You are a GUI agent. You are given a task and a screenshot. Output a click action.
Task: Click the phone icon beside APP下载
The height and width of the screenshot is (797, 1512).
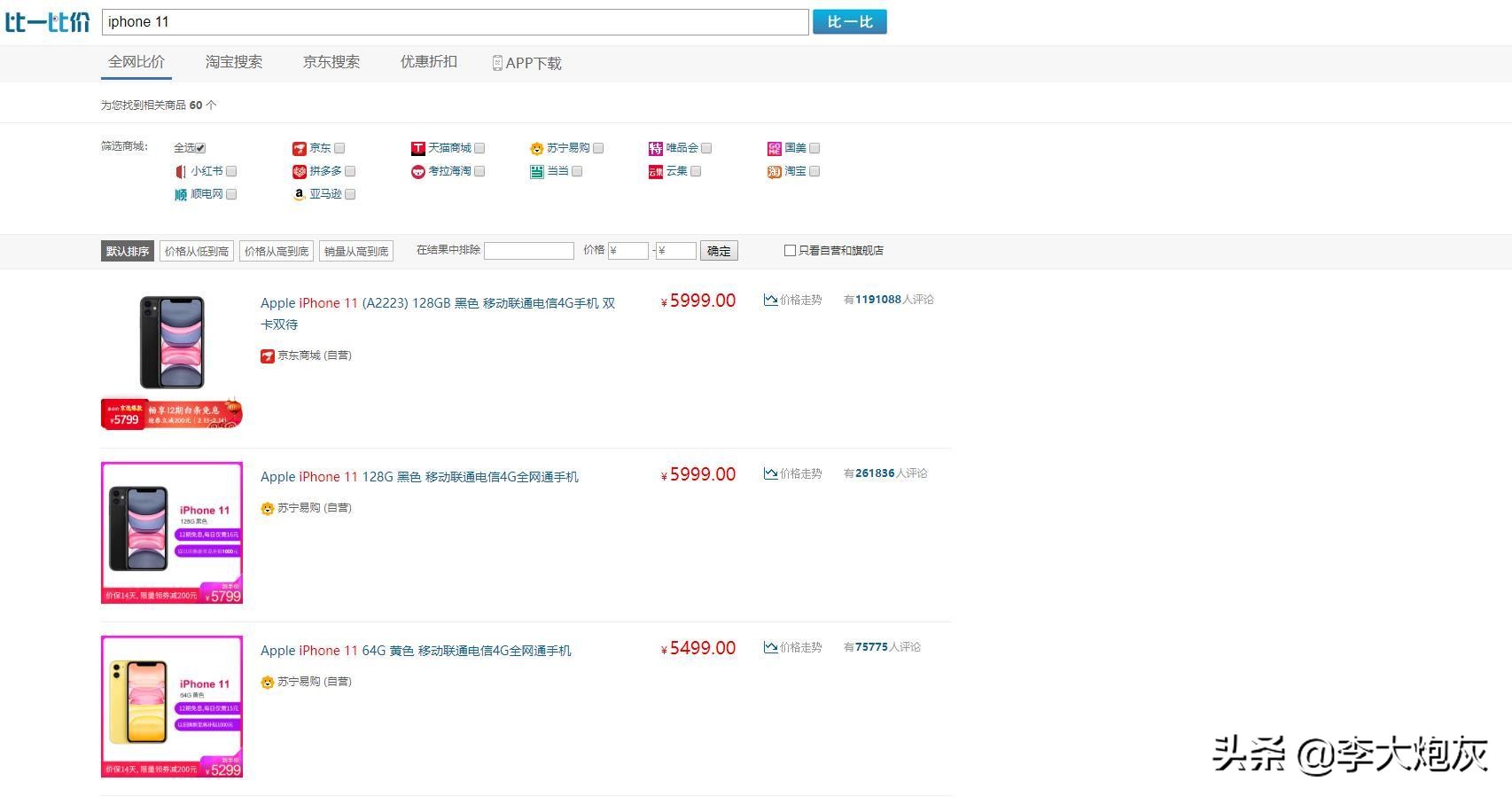[497, 63]
